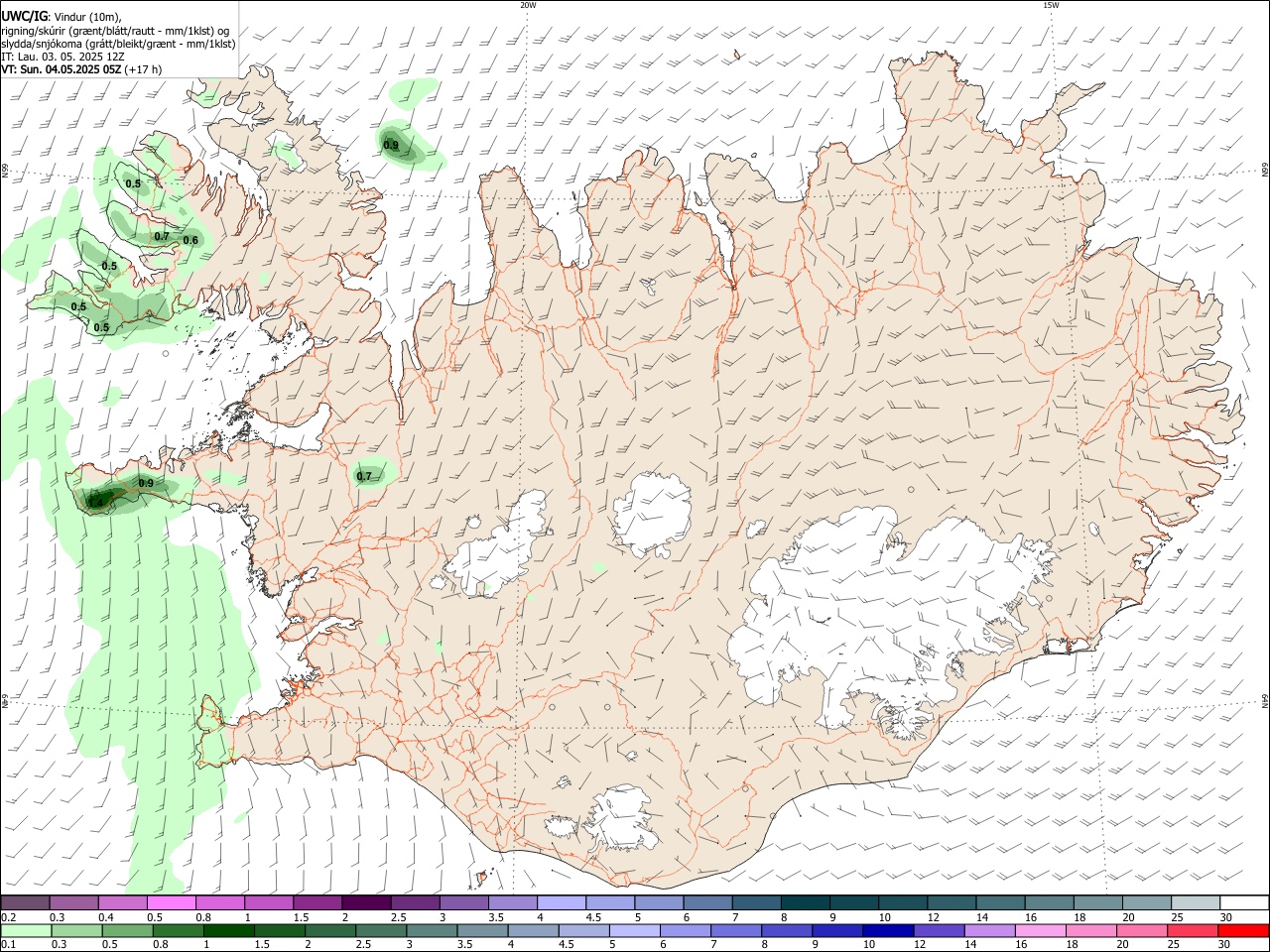Select the 16 light pink swatch, lower scale

pyautogui.click(x=1040, y=930)
